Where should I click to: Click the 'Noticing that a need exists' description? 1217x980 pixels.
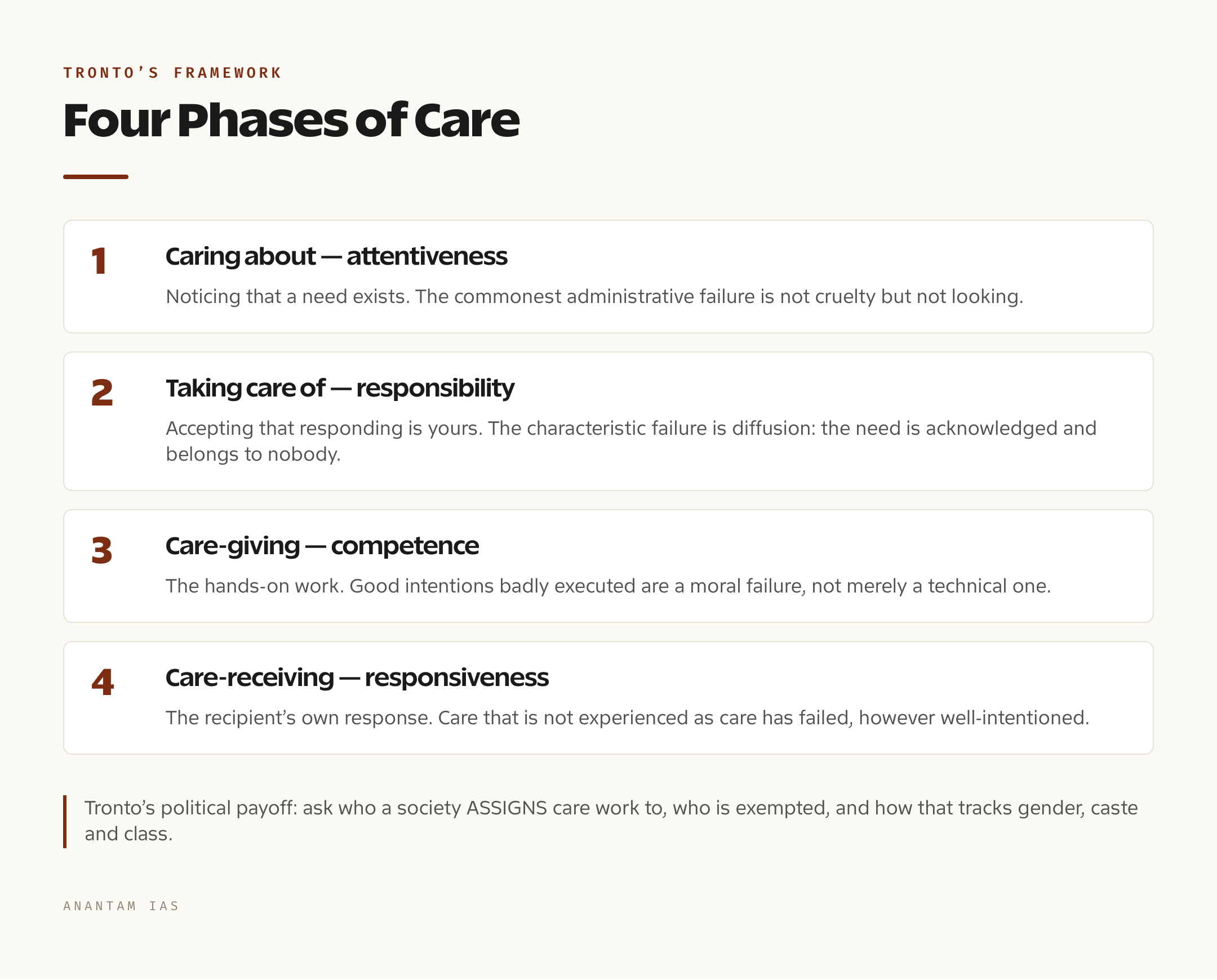coord(594,296)
